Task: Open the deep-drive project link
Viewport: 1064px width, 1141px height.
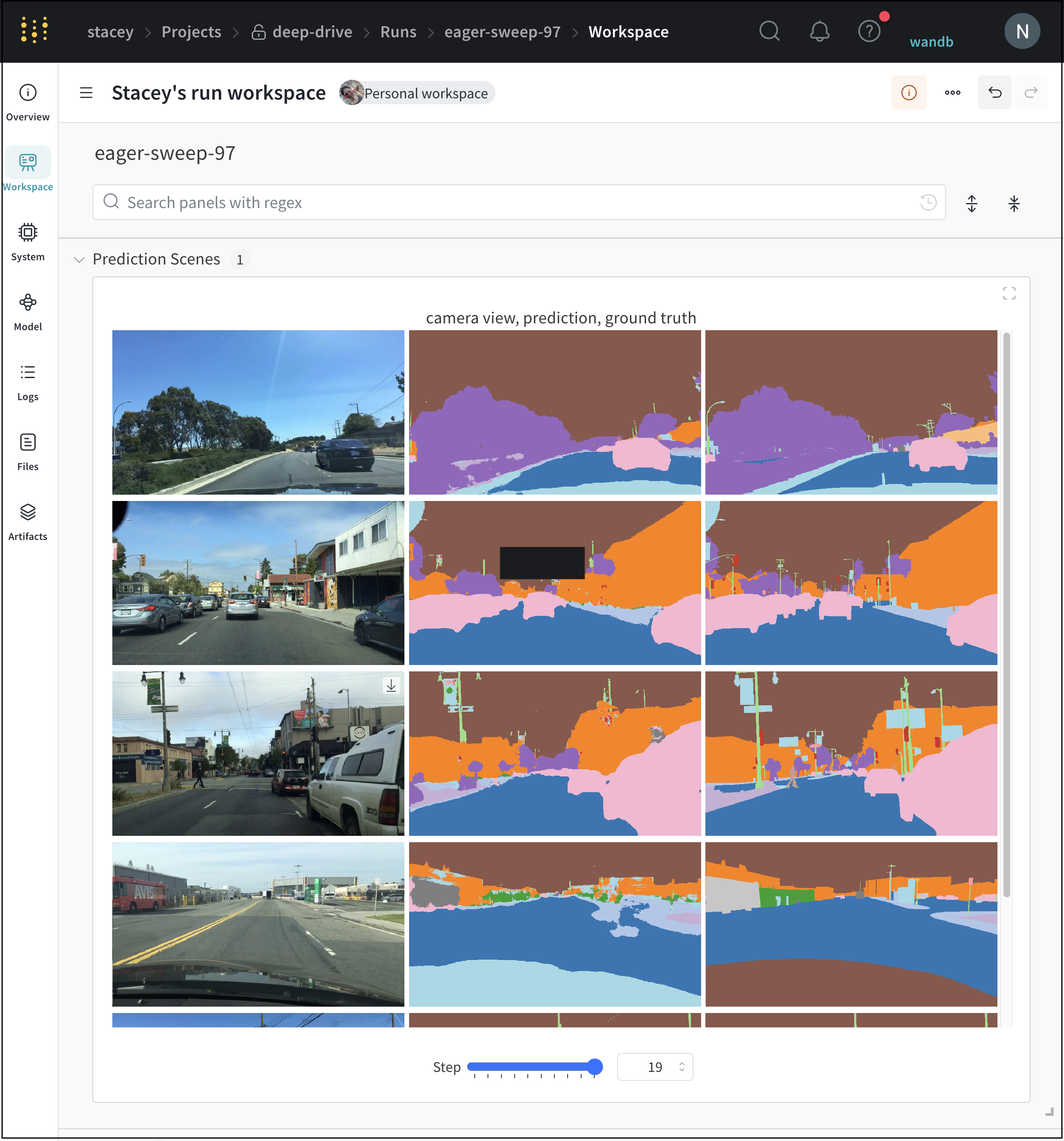Action: pos(312,31)
